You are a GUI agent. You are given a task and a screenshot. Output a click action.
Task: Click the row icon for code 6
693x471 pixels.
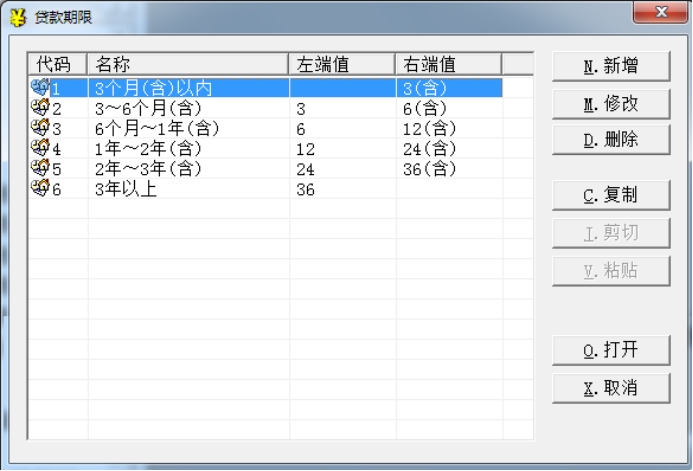tap(40, 188)
